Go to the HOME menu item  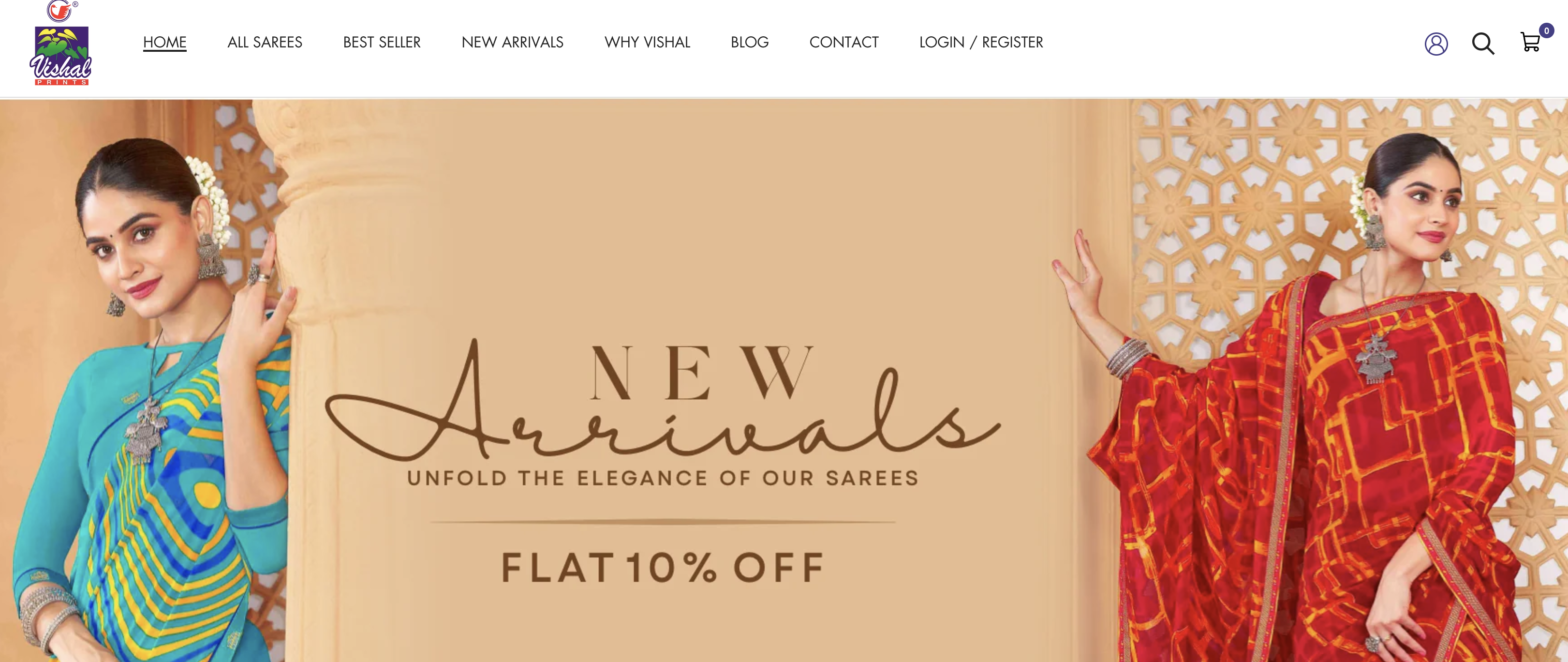pyautogui.click(x=165, y=42)
